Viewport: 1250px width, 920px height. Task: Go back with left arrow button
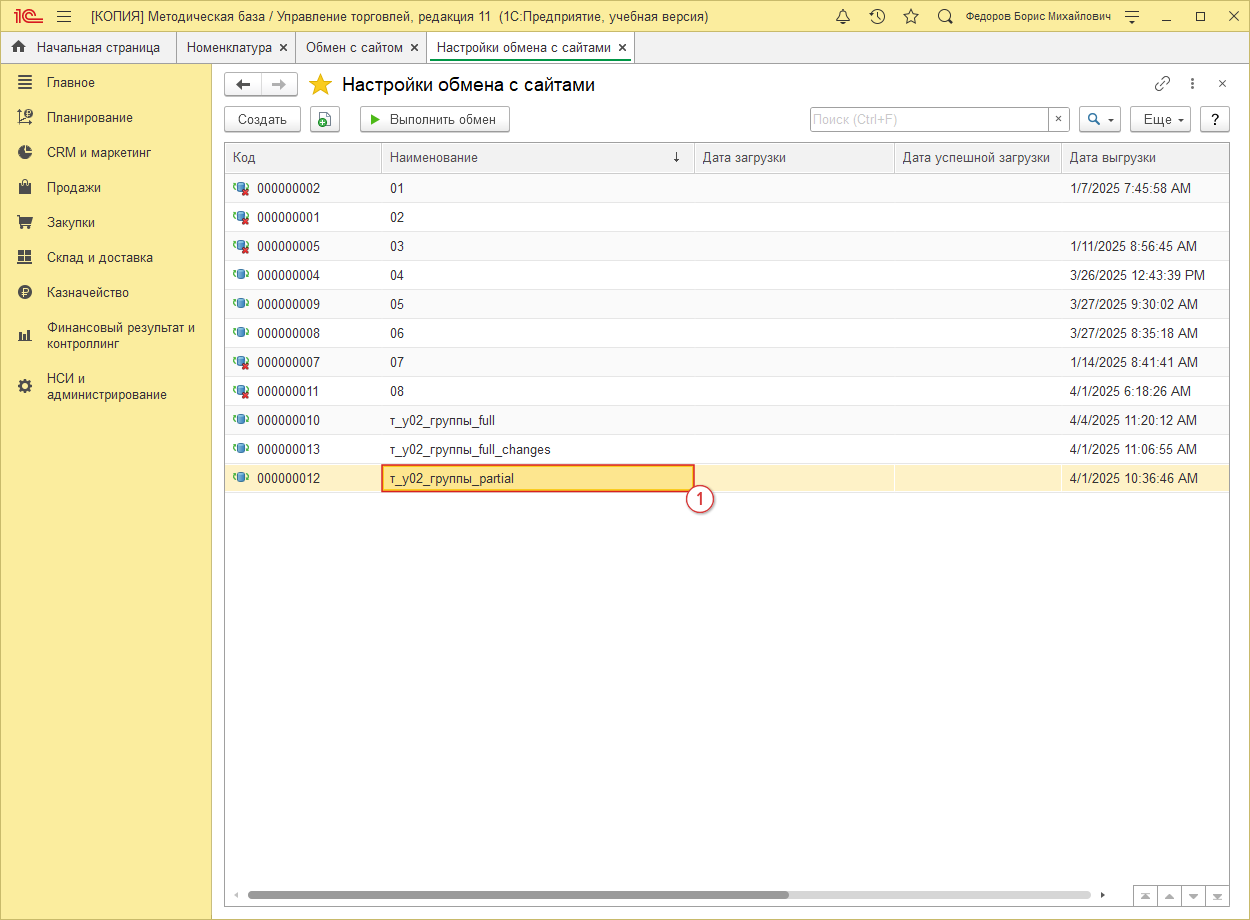[x=243, y=85]
